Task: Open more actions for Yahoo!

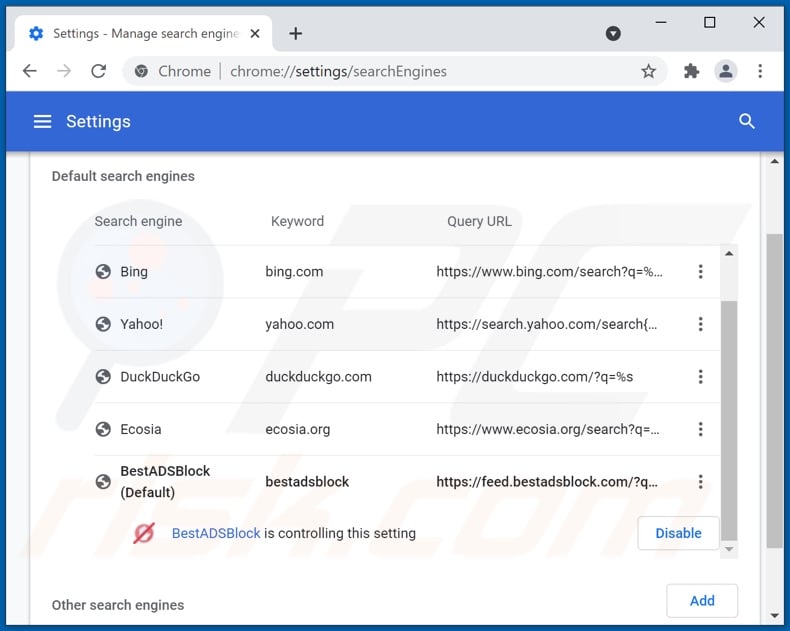Action: (x=700, y=324)
